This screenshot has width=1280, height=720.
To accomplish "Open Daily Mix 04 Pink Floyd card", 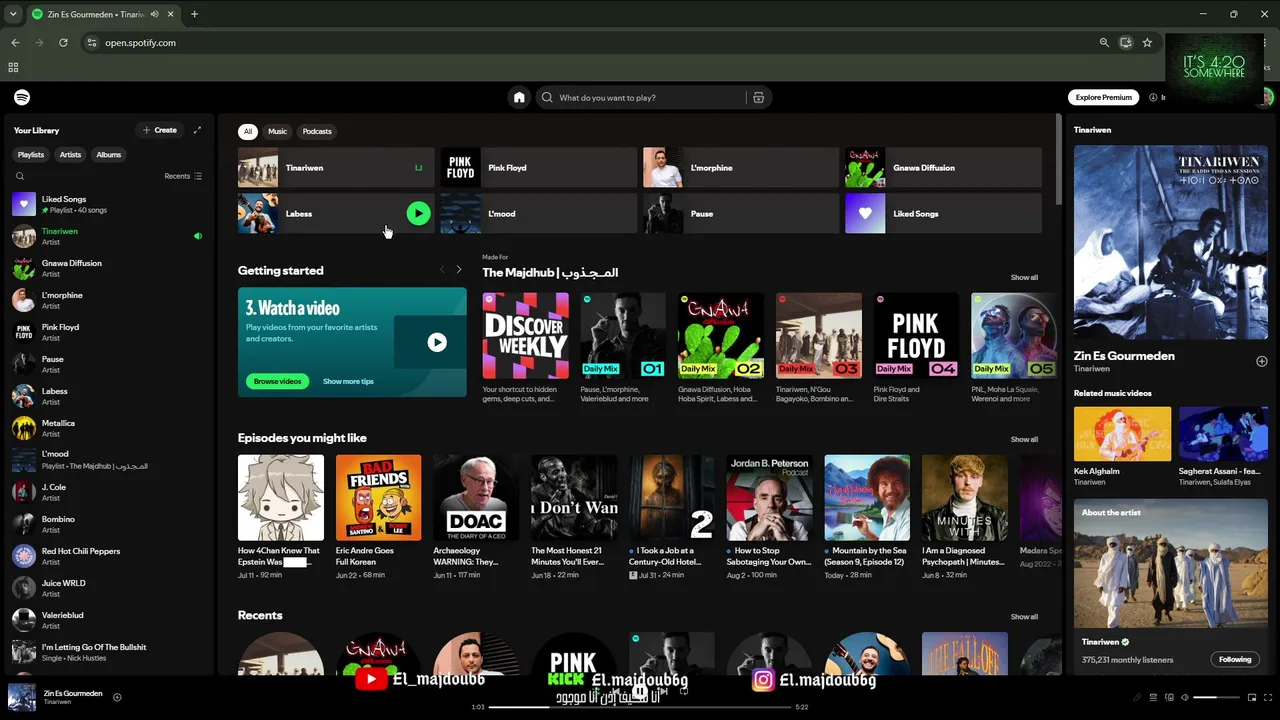I will [917, 348].
